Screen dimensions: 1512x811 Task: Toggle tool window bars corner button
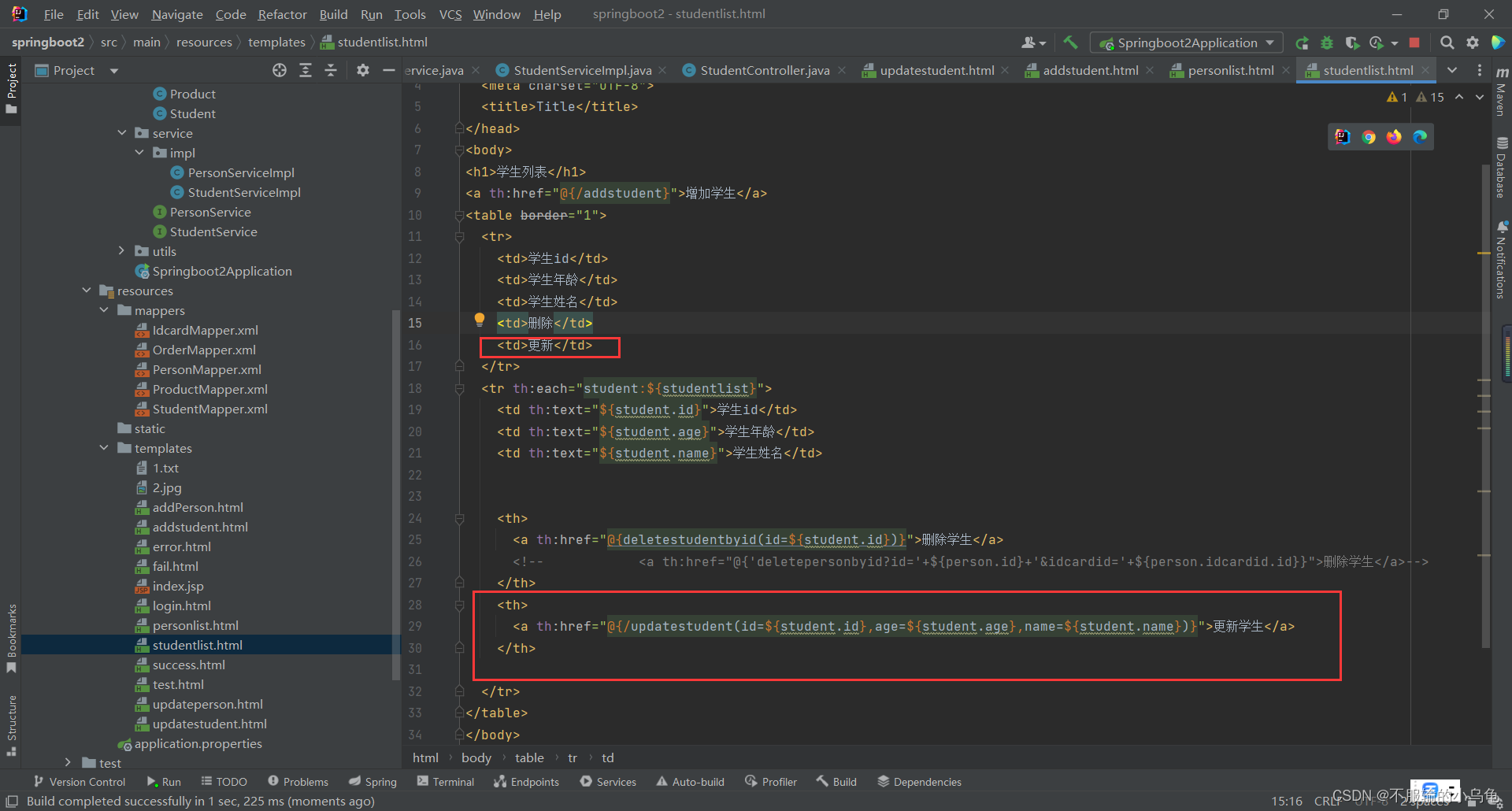(x=12, y=801)
